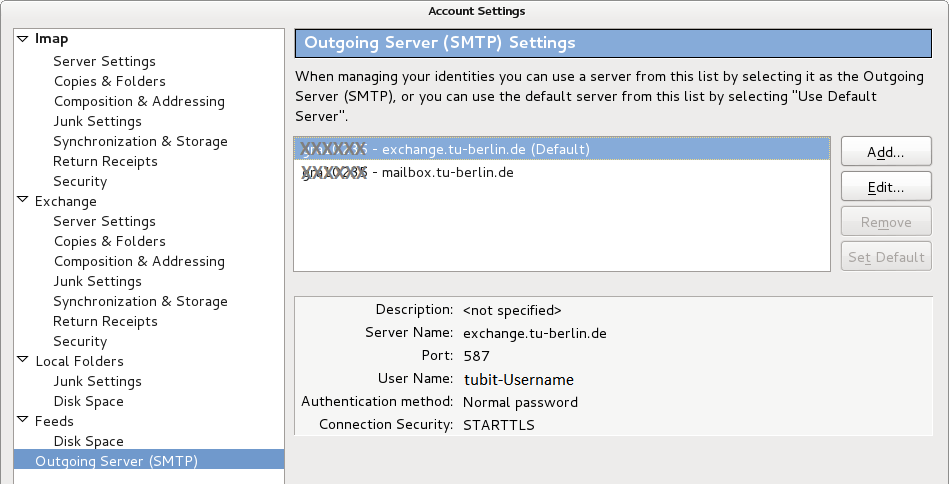Viewport: 949px width, 484px height.
Task: Open Security settings under Imap
Action: pos(80,181)
